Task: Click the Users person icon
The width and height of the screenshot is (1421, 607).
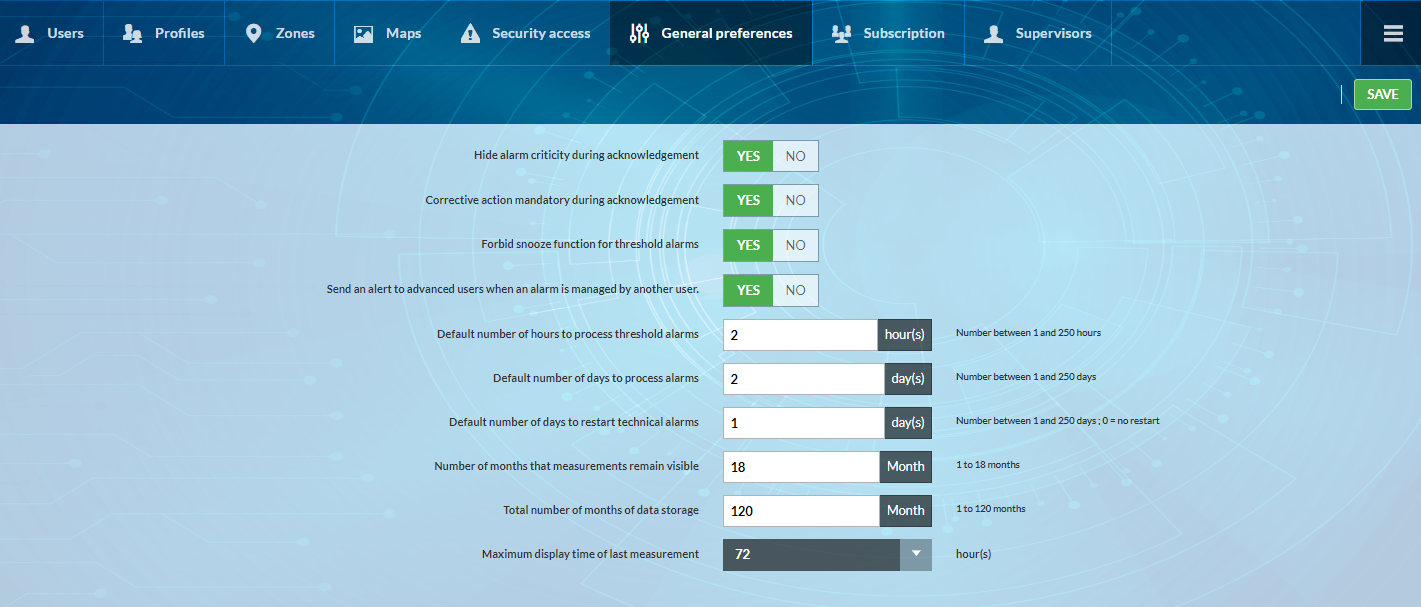Action: (x=26, y=34)
